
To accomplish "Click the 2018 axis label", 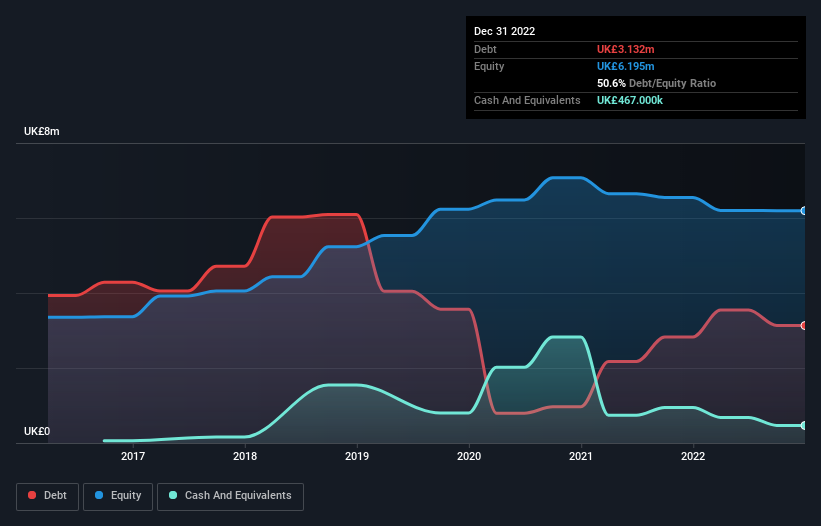I will point(245,456).
